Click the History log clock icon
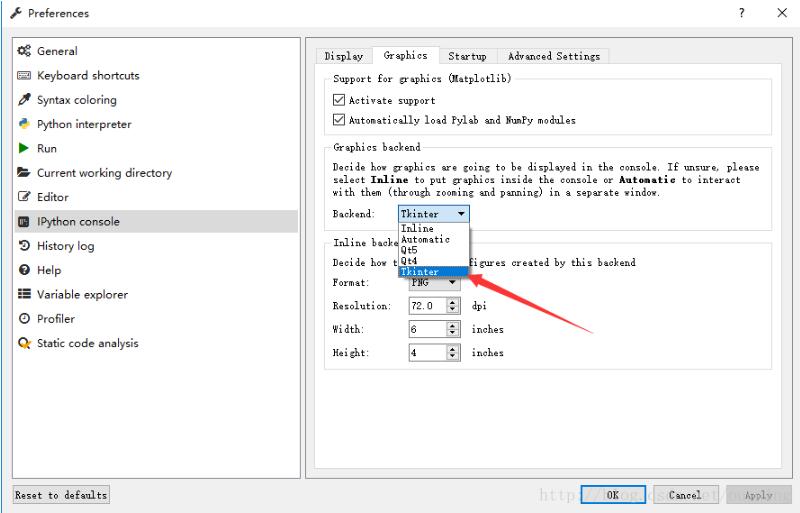800x513 pixels. (x=24, y=246)
